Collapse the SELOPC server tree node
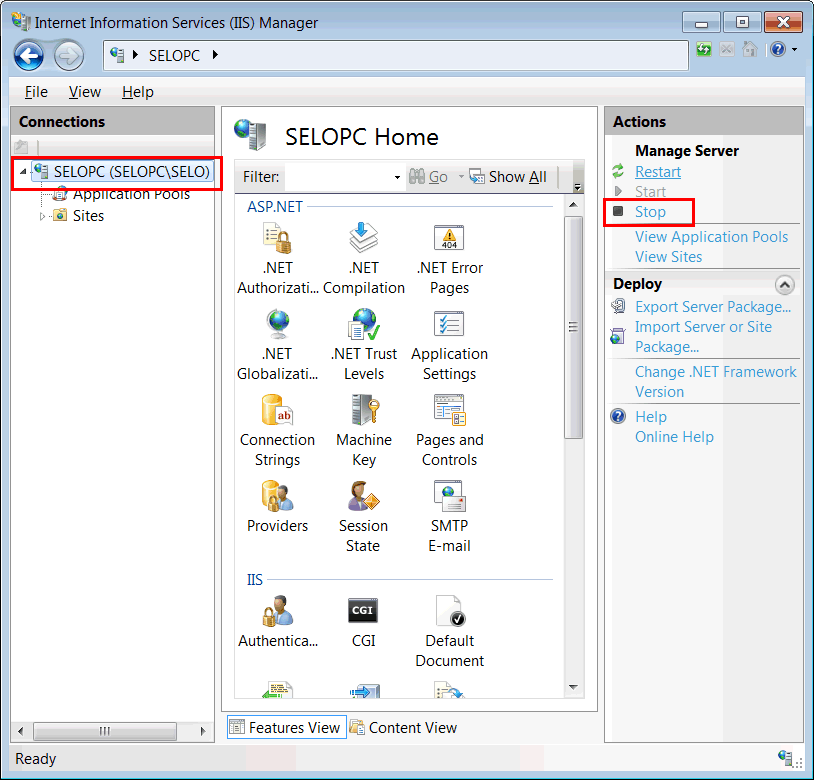This screenshot has height=780, width=814. pyautogui.click(x=23, y=171)
